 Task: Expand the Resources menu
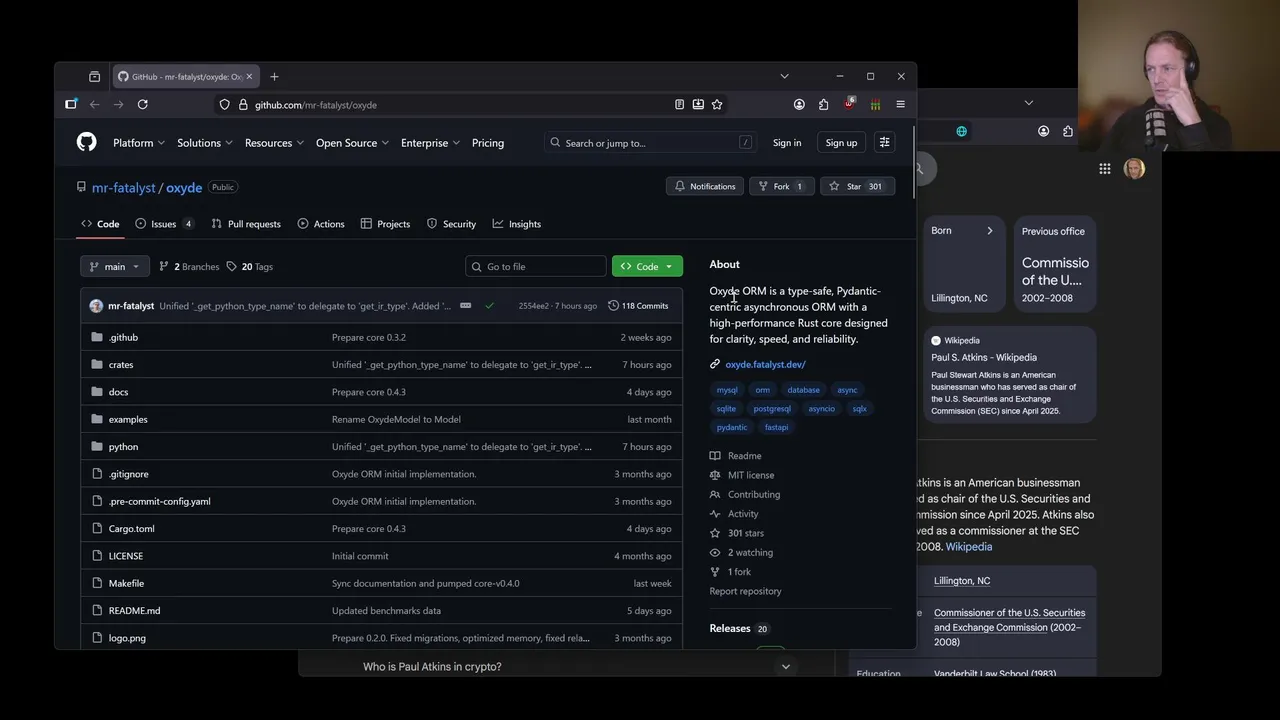(274, 143)
